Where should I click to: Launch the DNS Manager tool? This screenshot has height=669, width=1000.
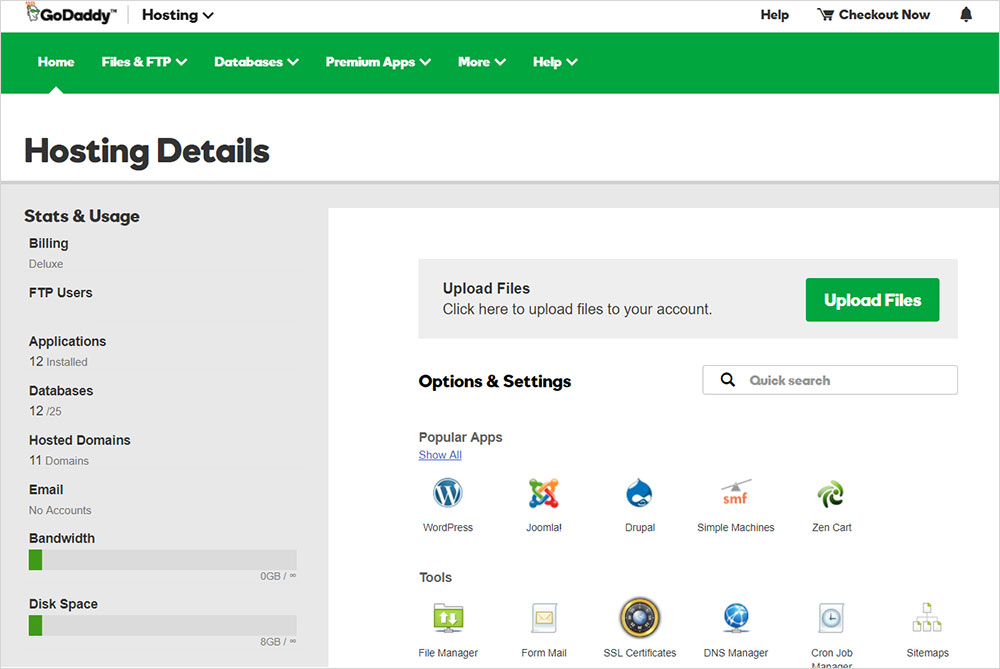(x=735, y=618)
